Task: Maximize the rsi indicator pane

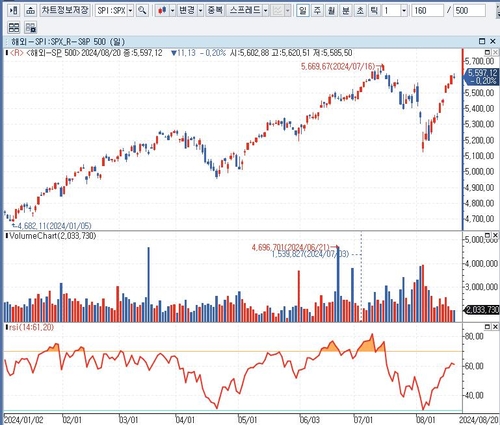Action: (487, 326)
